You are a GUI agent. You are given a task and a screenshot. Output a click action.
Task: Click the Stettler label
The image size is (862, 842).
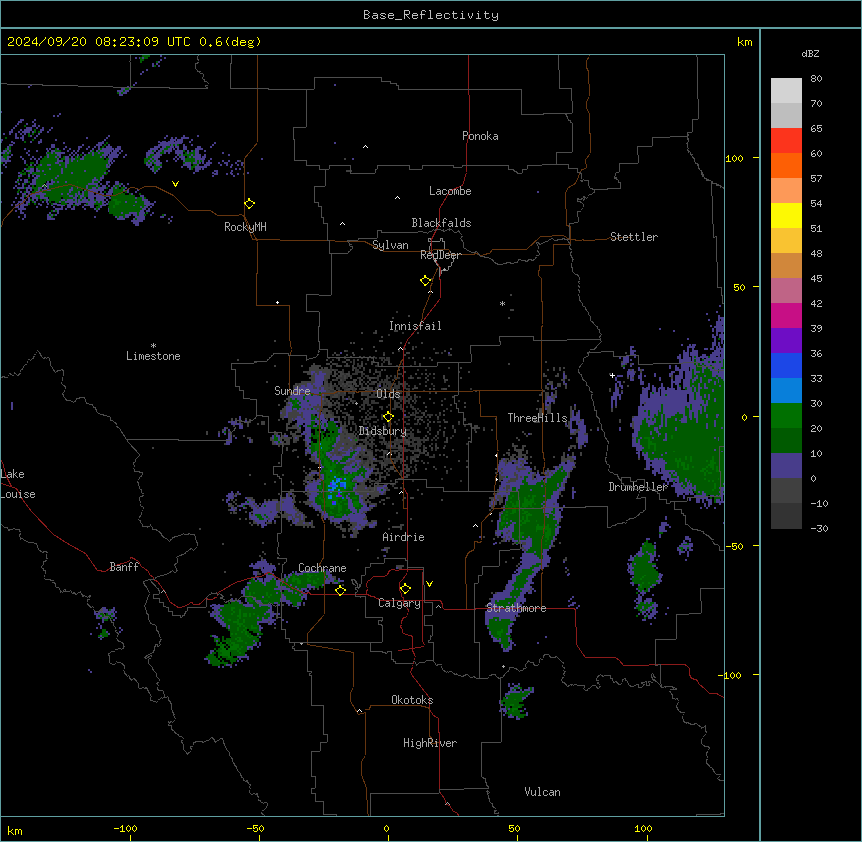pyautogui.click(x=634, y=237)
